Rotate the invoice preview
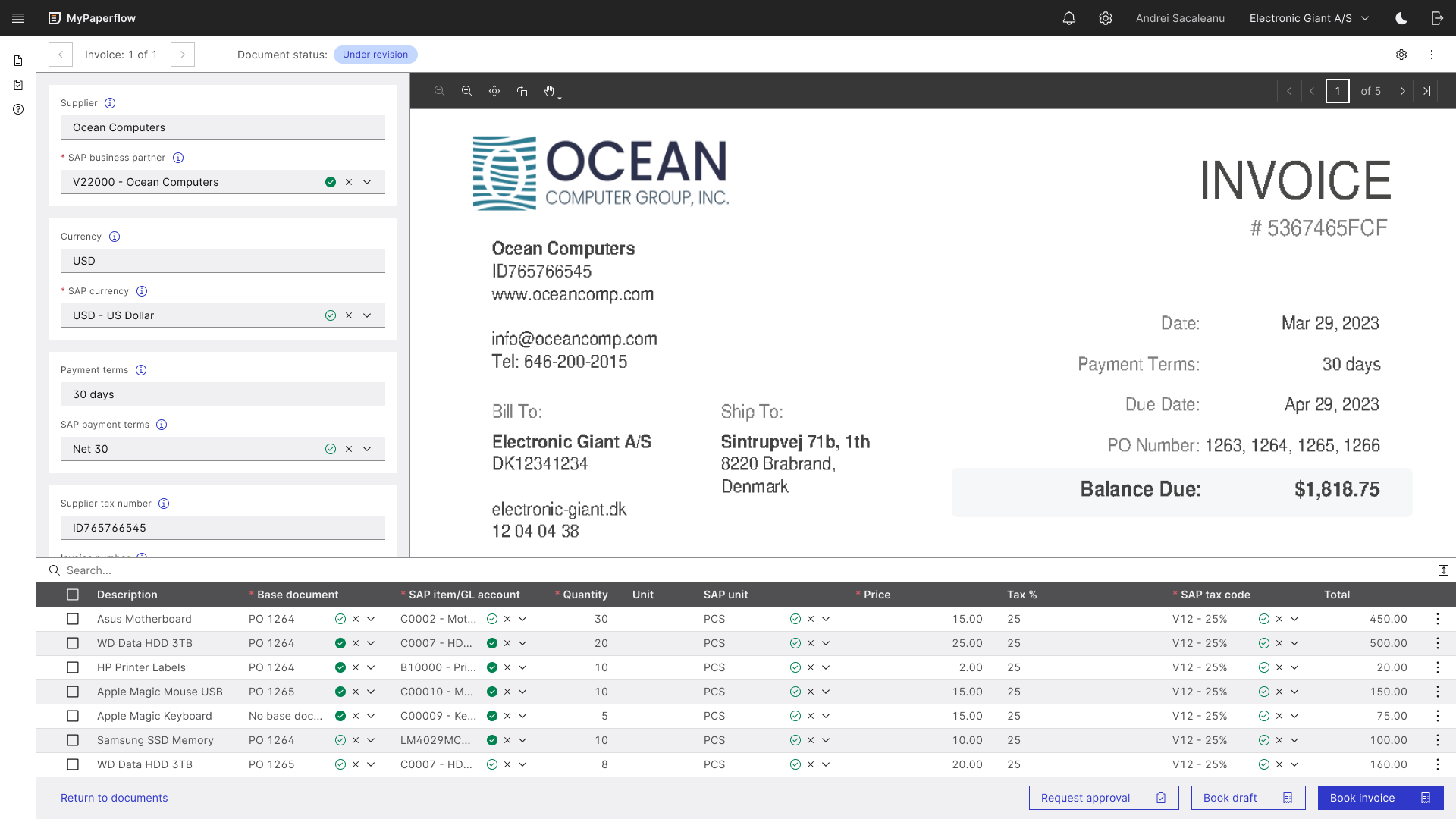Screen dimensions: 1456x819 click(522, 91)
